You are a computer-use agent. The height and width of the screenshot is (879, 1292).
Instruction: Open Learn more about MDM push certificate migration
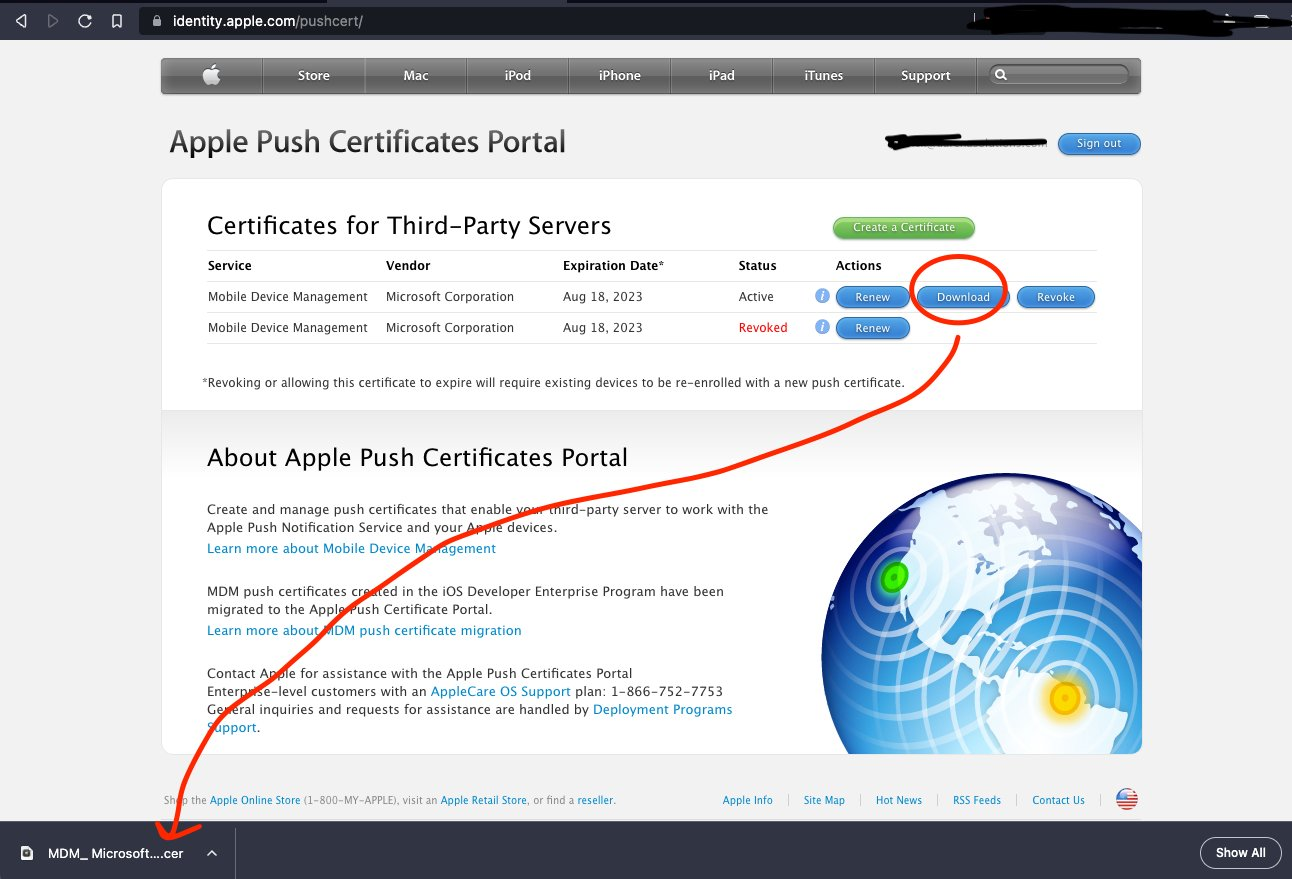(x=364, y=630)
